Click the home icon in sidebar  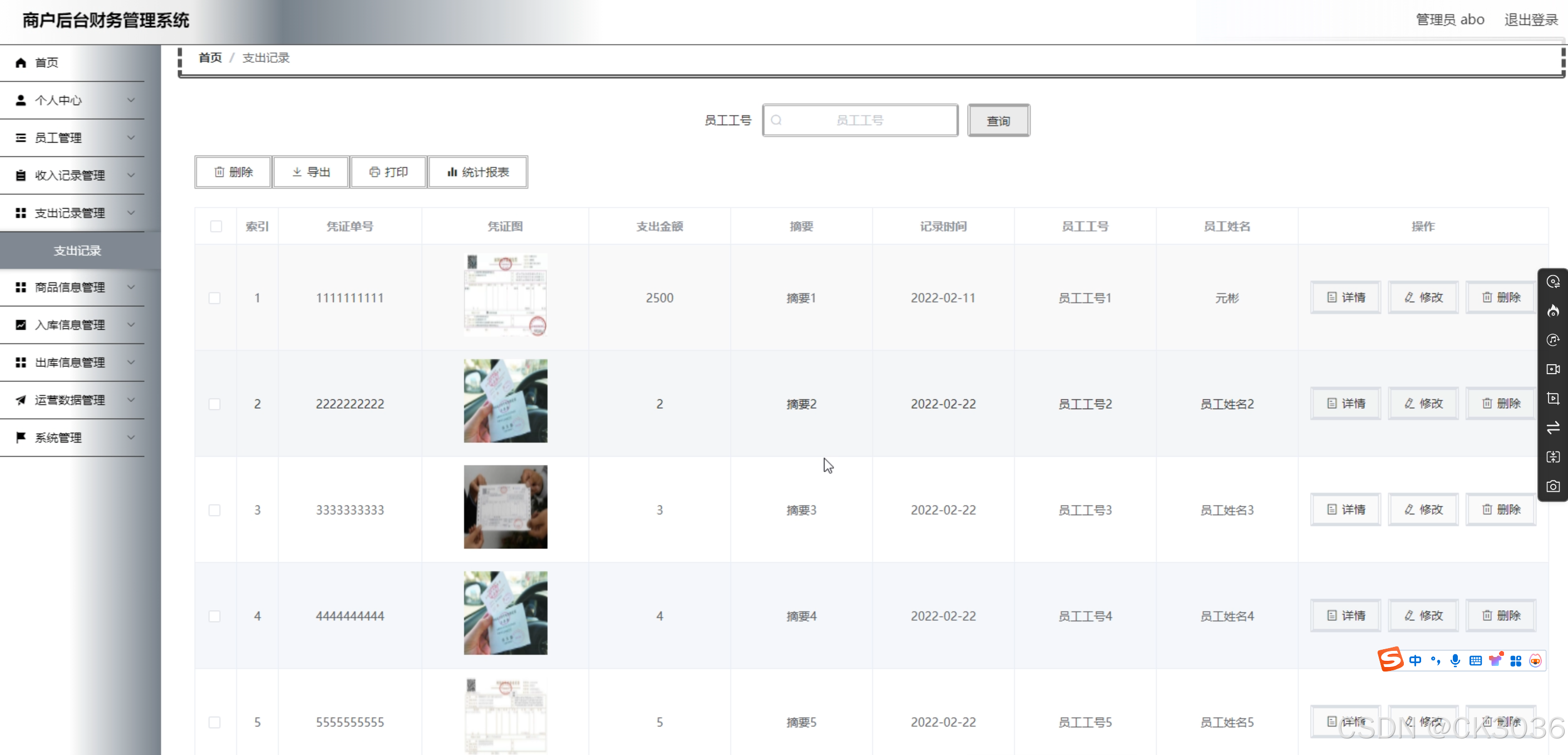coord(21,63)
